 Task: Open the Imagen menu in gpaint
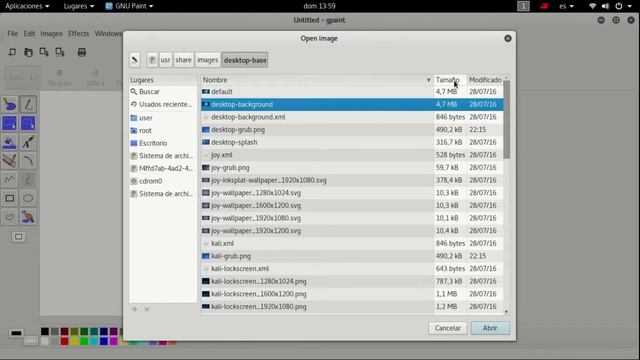click(x=51, y=33)
